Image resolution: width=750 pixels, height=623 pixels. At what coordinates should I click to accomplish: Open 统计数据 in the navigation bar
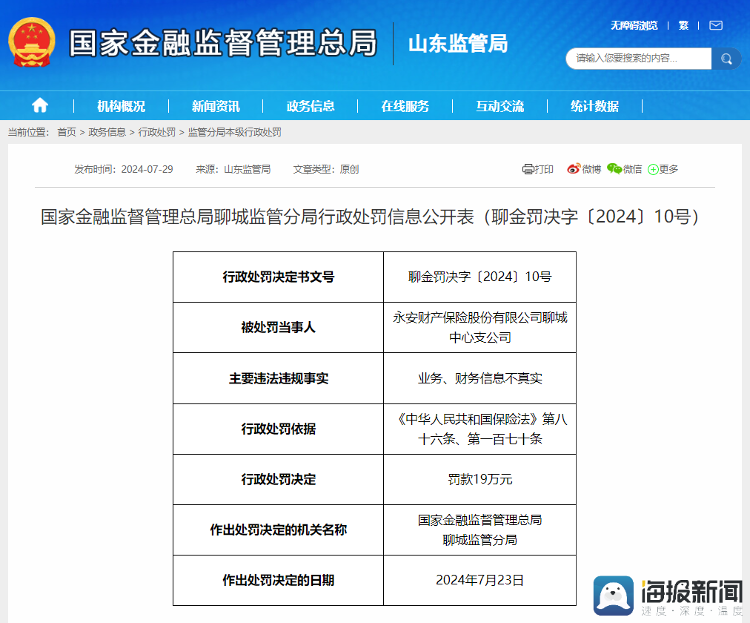594,106
